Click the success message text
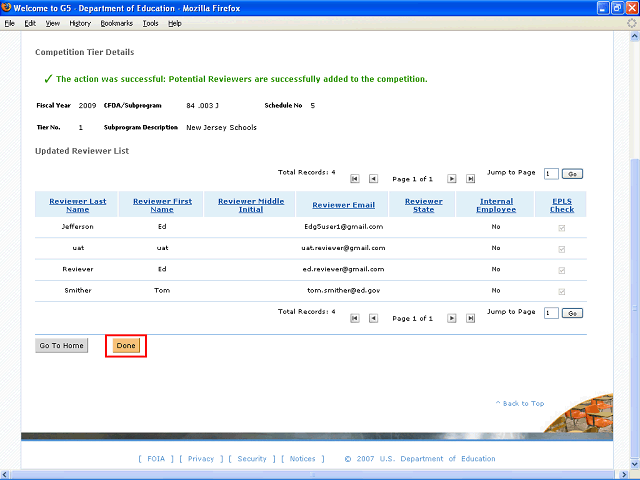Viewport: 640px width, 480px height. coord(242,79)
